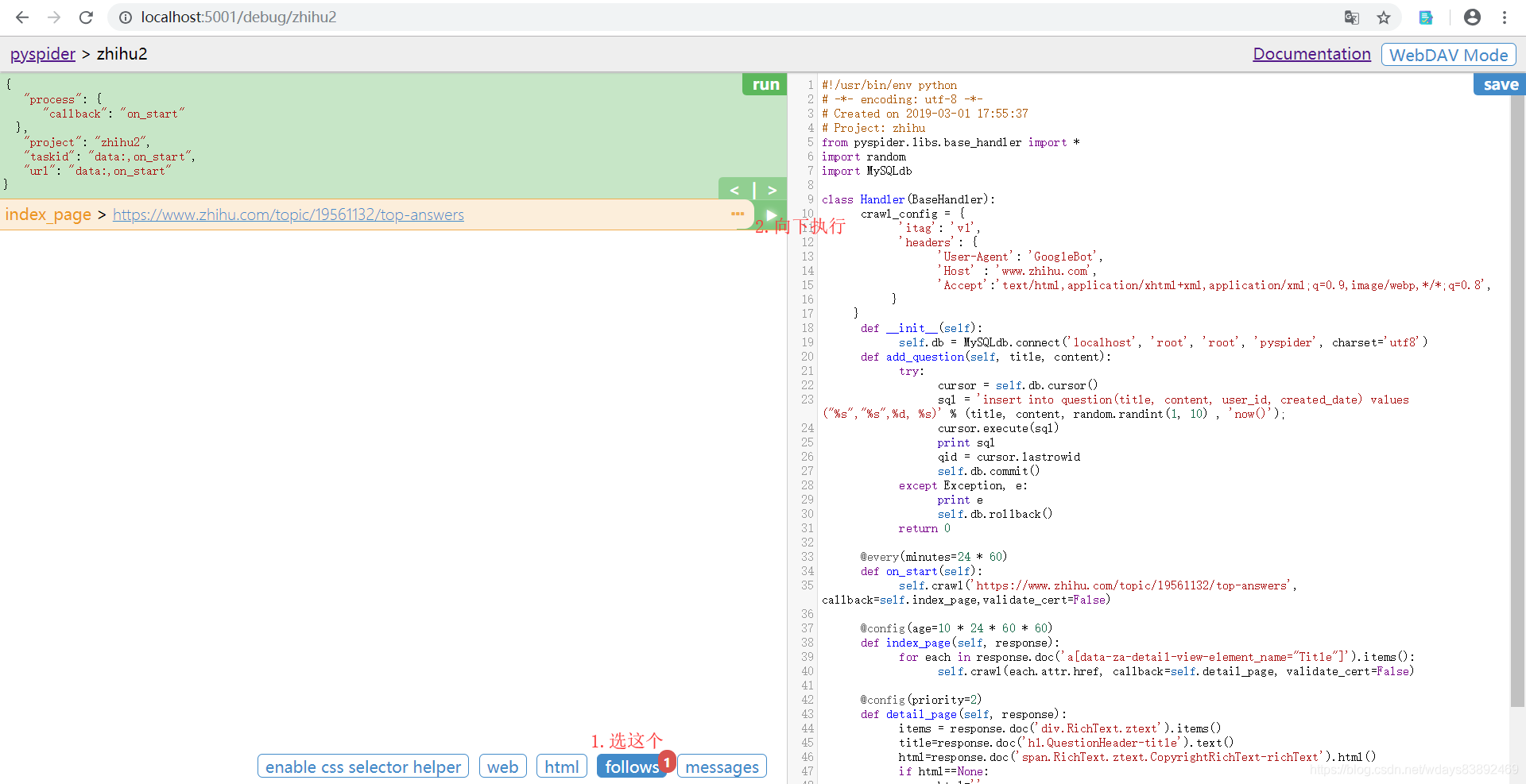Click the "def detail_page(self, response):" line
Screen dimensions: 1526x784
point(963,714)
